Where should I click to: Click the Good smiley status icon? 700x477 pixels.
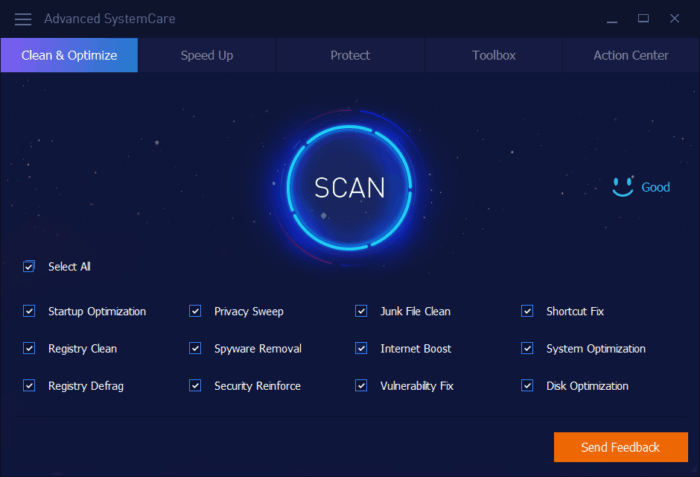pyautogui.click(x=623, y=187)
